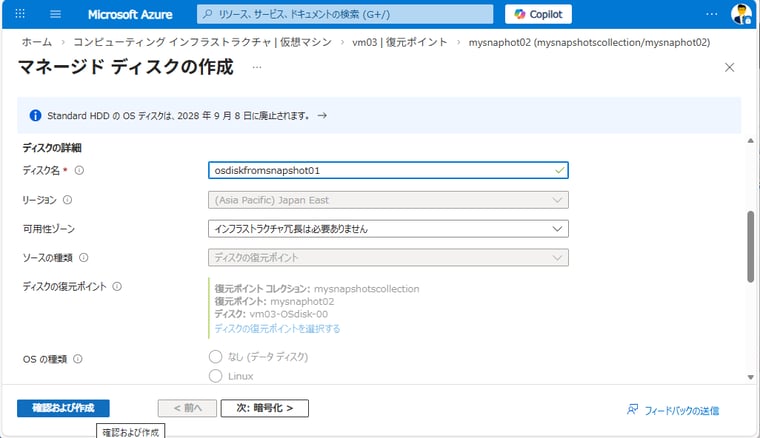Open the ellipsis beside the page title

pos(257,67)
